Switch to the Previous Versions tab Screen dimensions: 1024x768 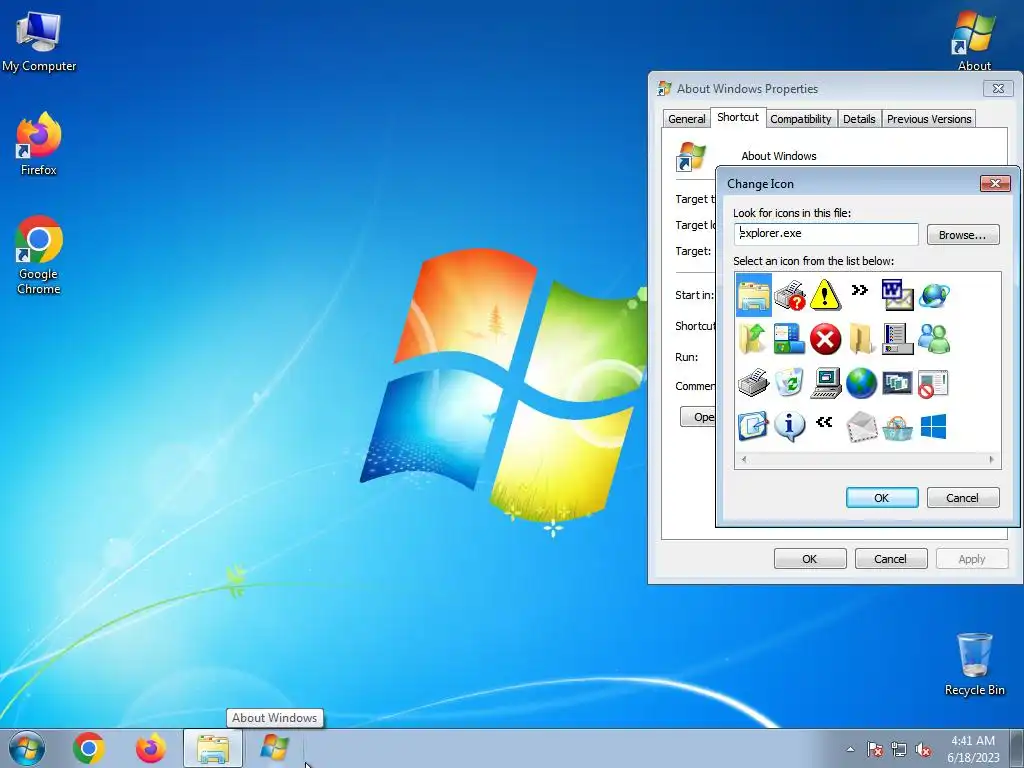(929, 119)
